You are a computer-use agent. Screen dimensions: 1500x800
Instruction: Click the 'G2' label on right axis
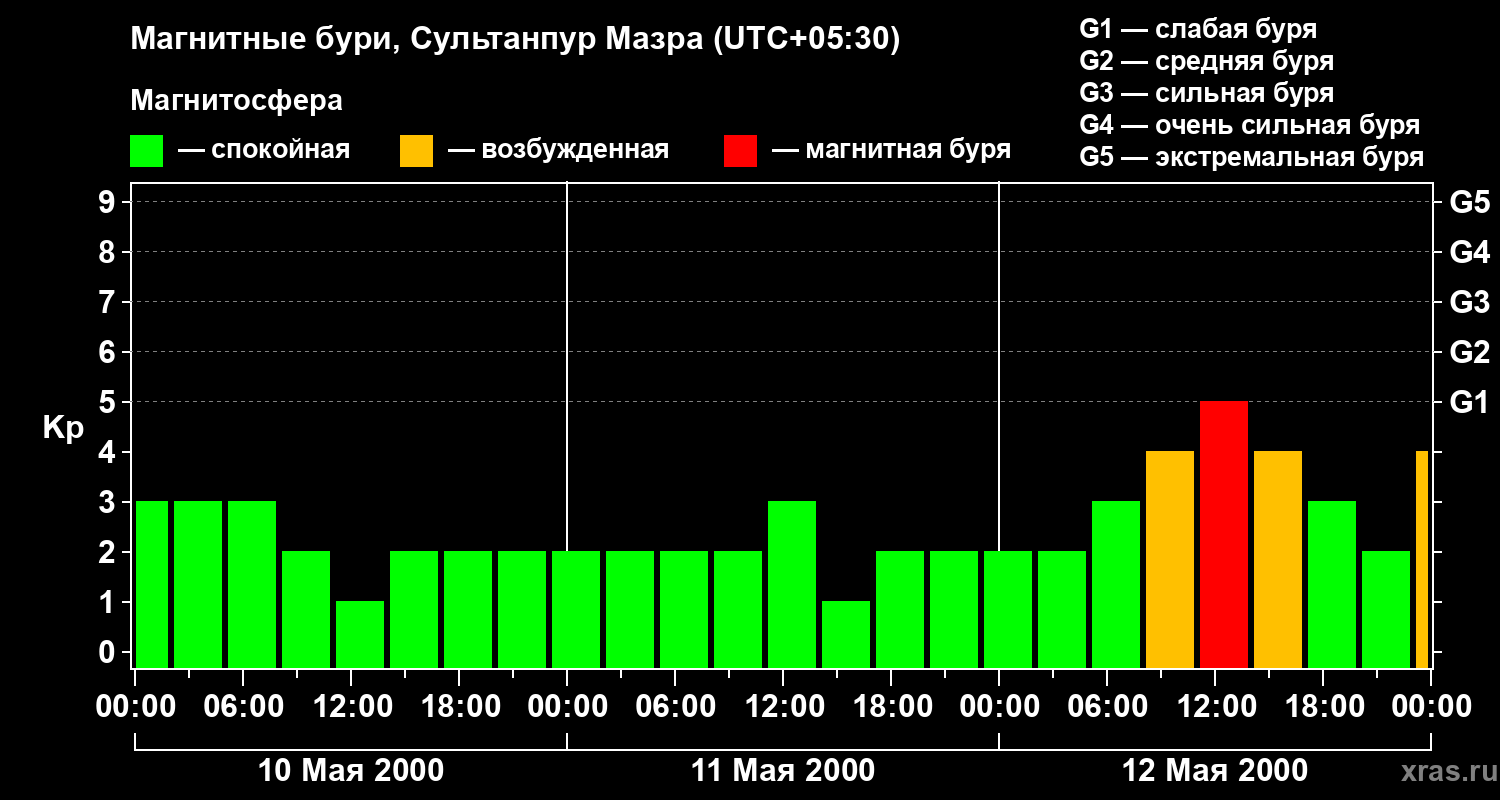pos(1470,352)
